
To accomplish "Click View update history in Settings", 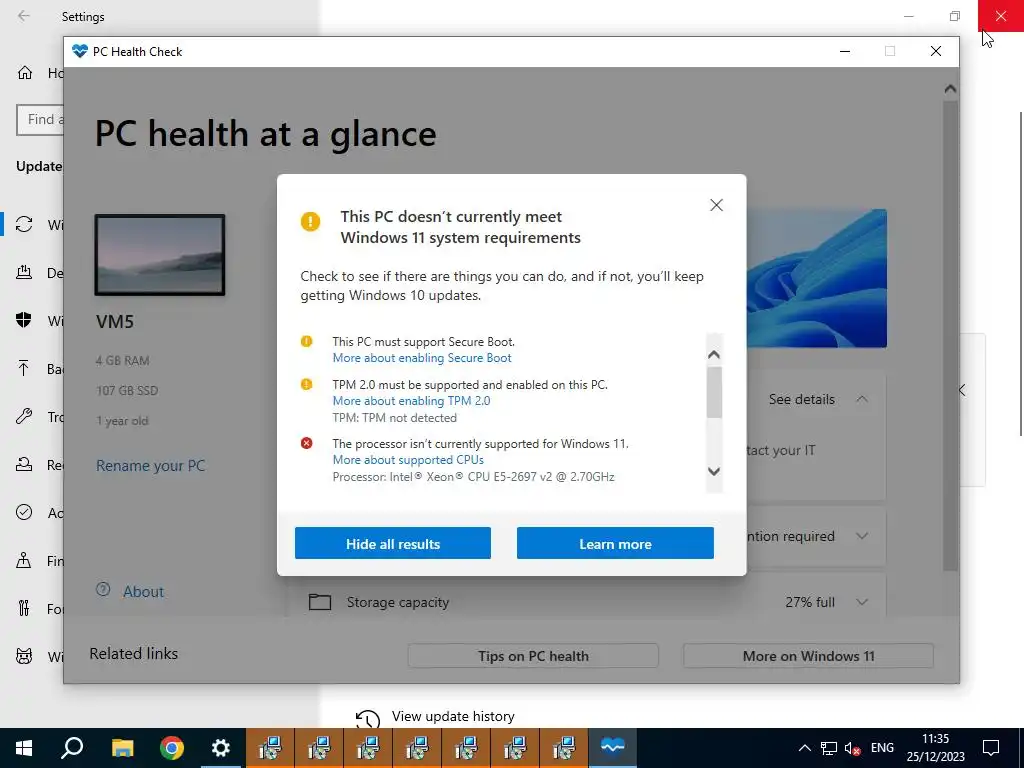I will click(x=453, y=716).
